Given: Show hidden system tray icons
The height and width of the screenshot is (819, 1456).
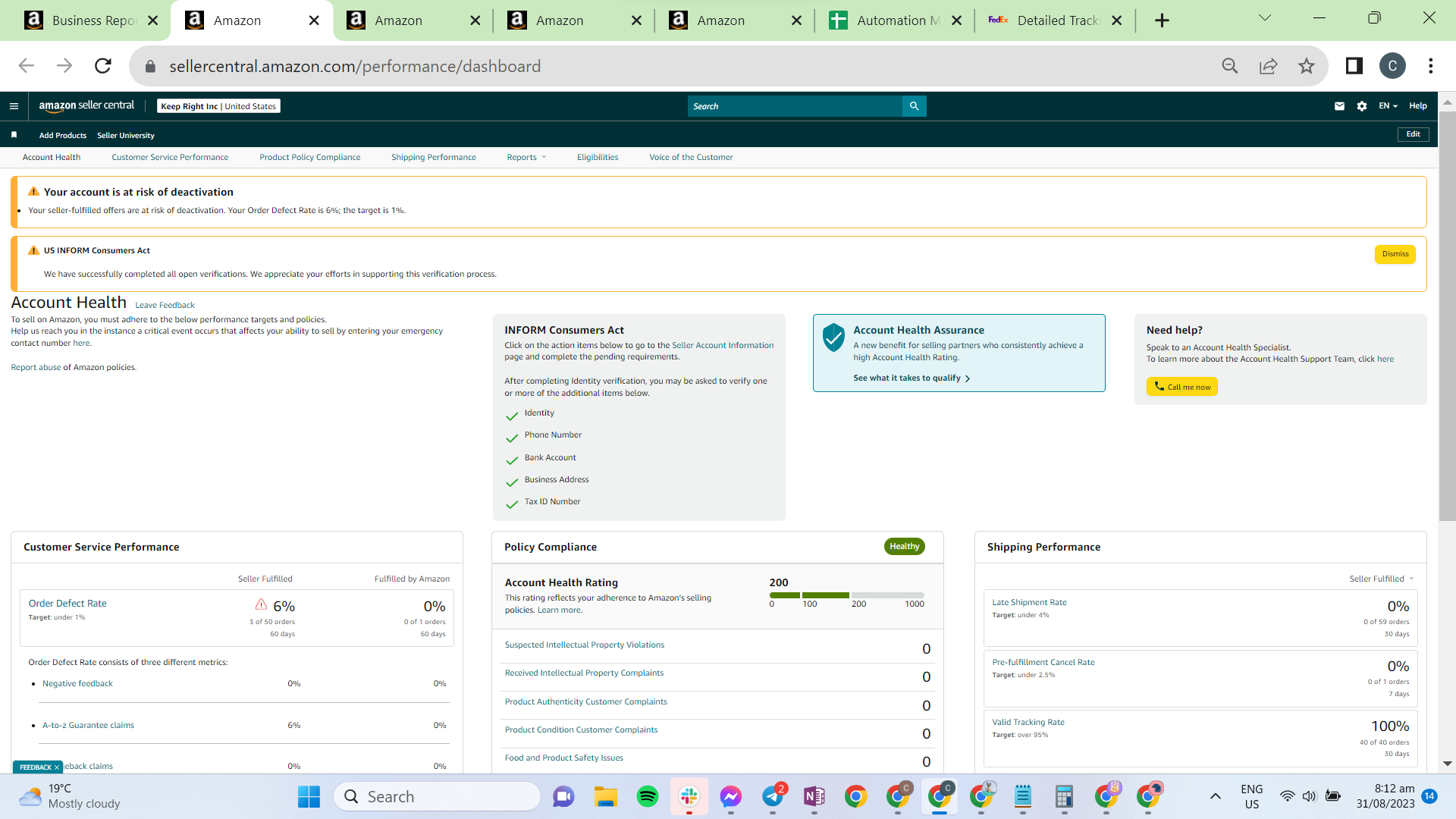Looking at the screenshot, I should point(1216,796).
